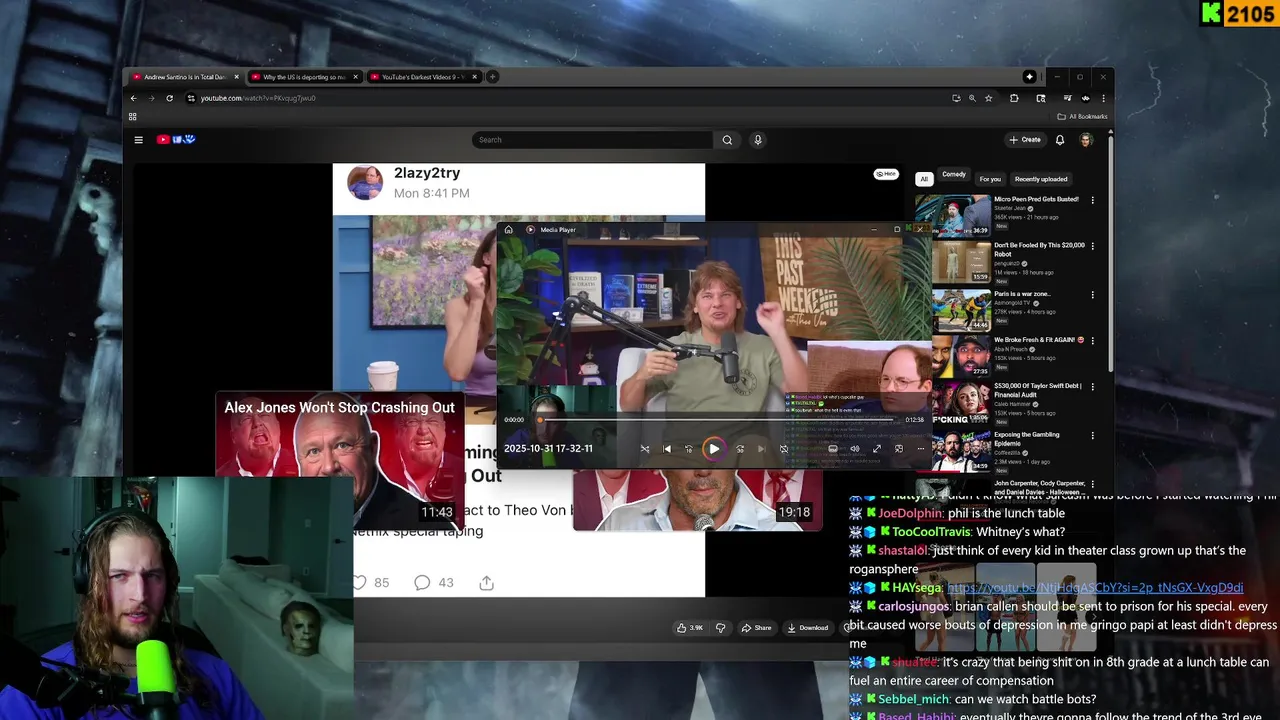Skip back 10 seconds in Media Player
Image resolution: width=1280 pixels, height=720 pixels.
click(x=689, y=449)
